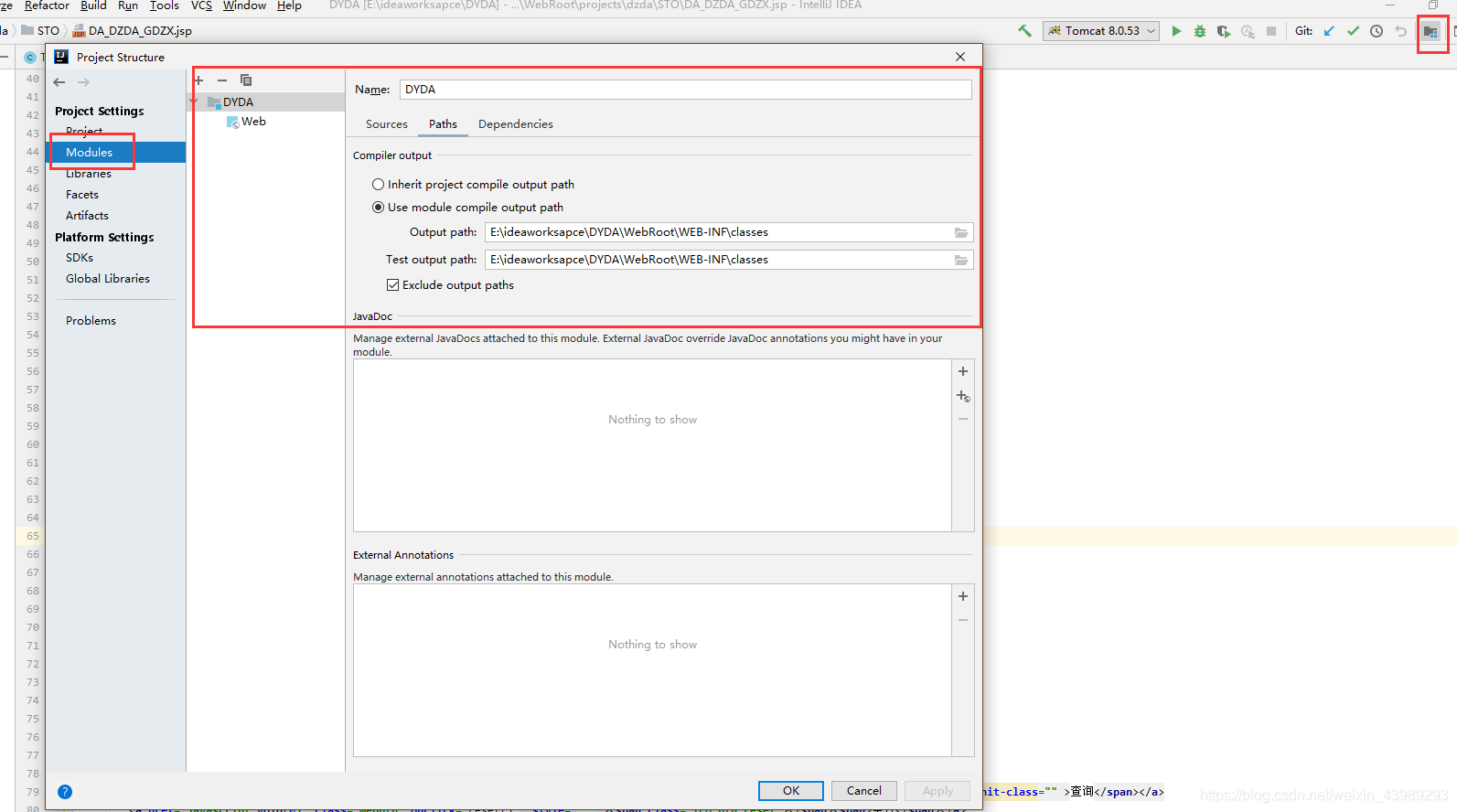Specify JavaDoc URL with the plus-globe icon
1457x812 pixels.
pos(963,396)
